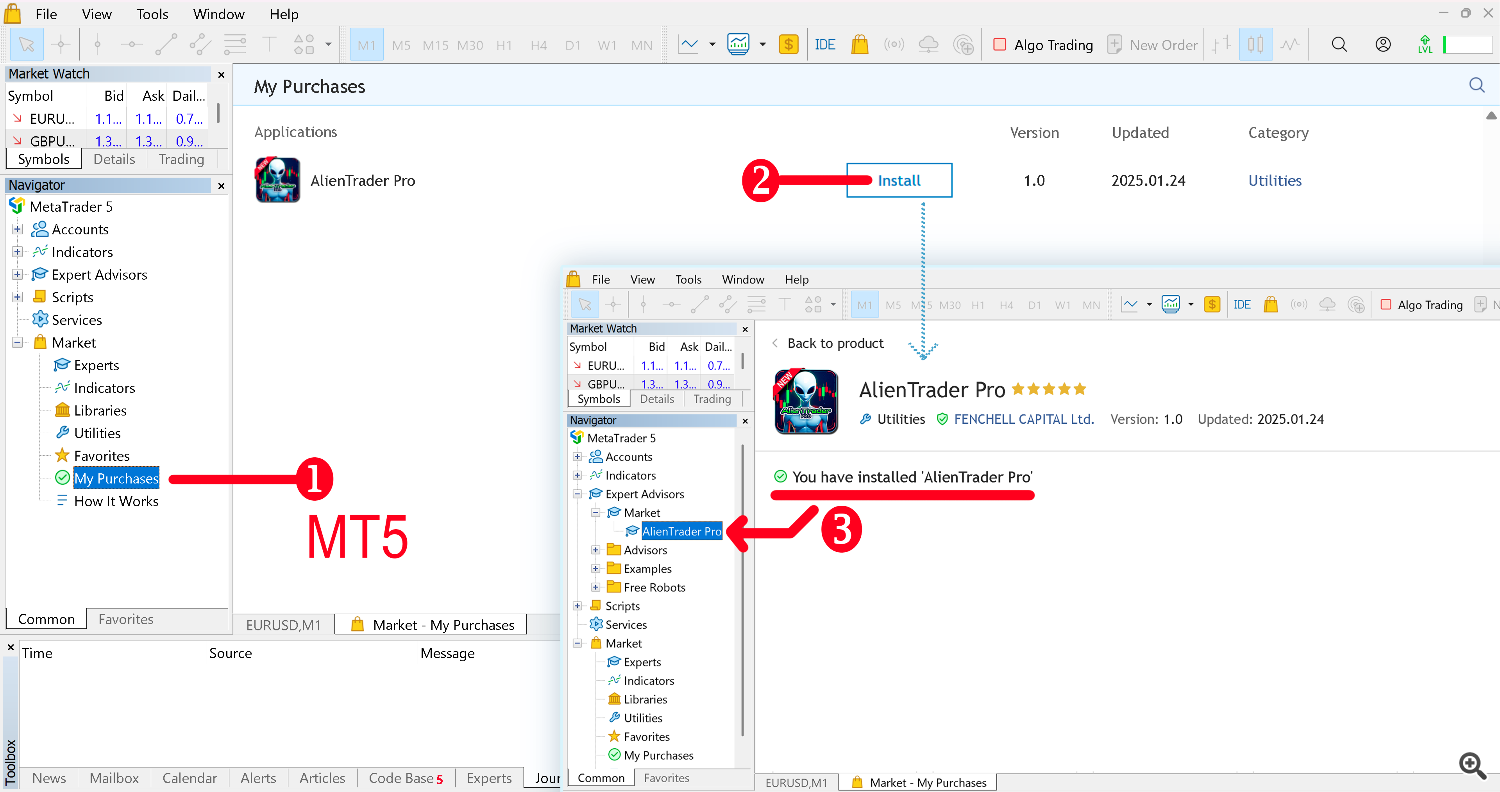Toggle the M1 timeframe in main window

(x=367, y=45)
